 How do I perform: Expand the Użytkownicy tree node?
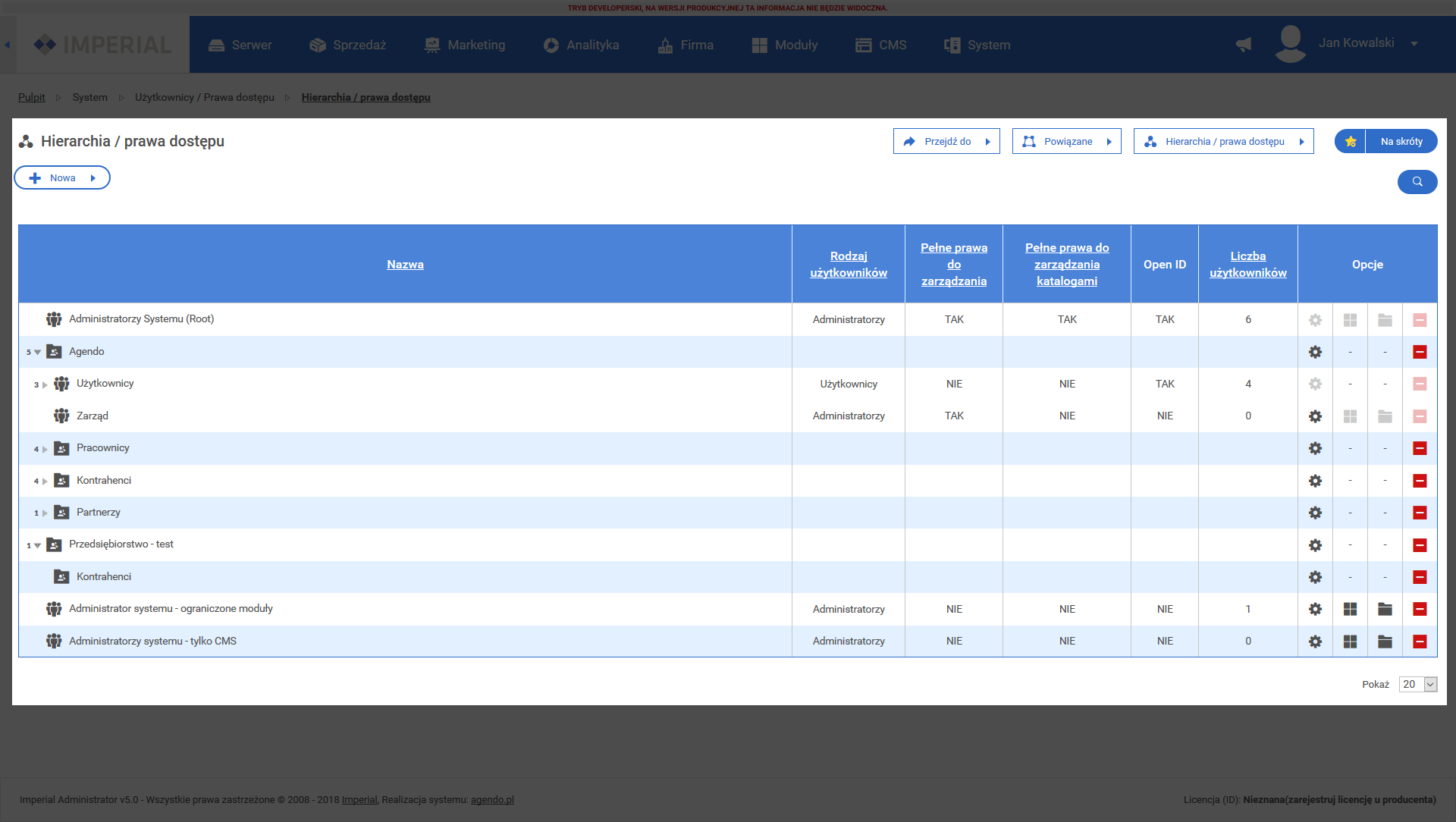coord(45,385)
